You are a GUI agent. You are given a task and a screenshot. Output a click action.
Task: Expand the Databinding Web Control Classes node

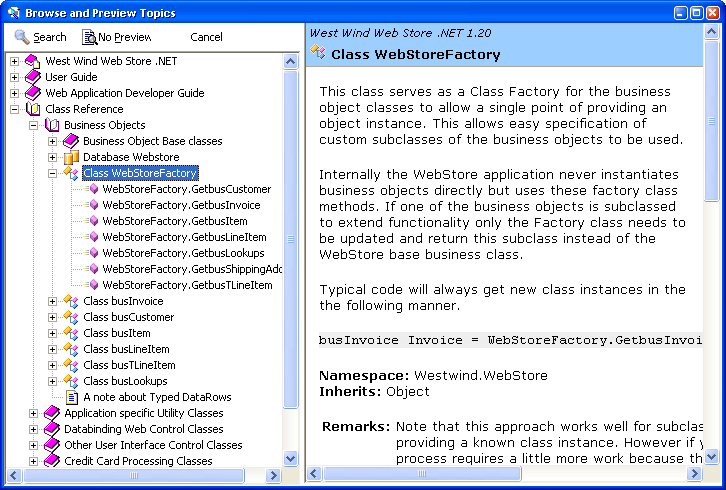[33, 429]
